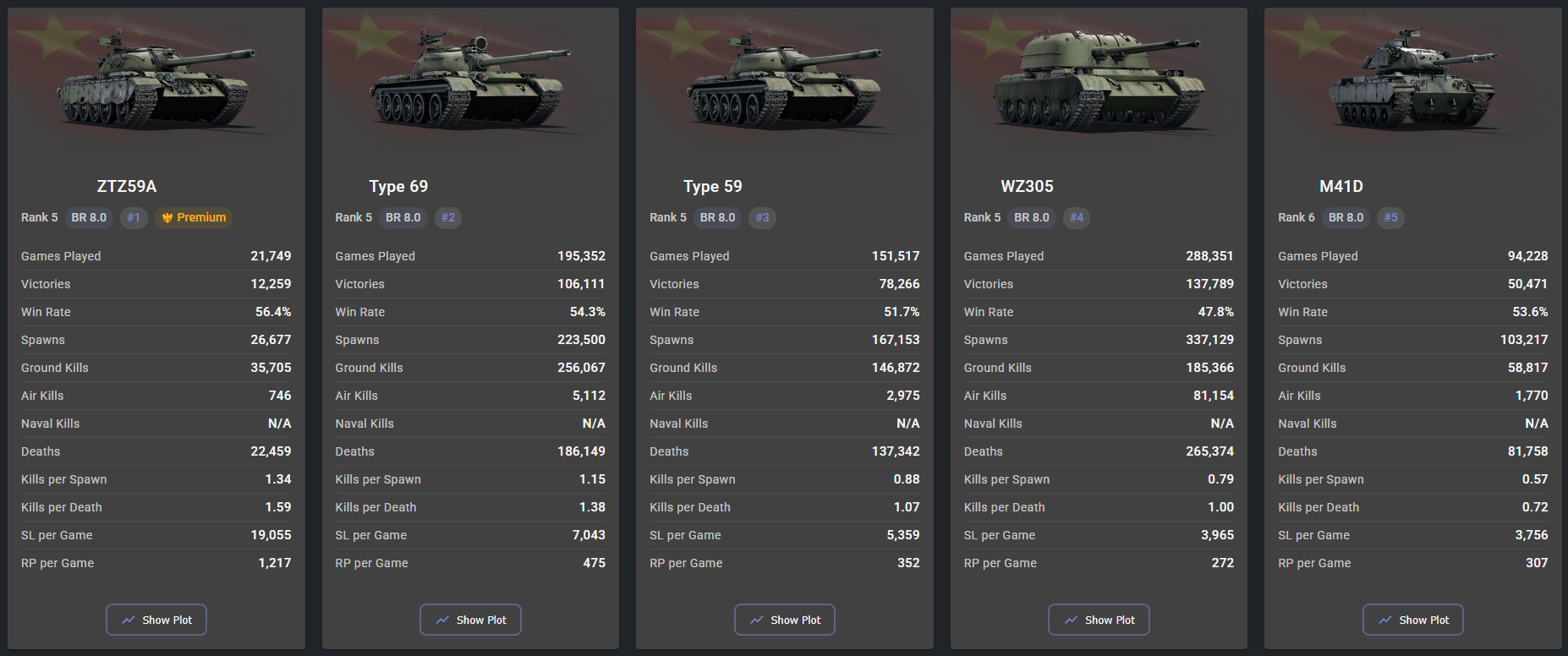The image size is (1568, 656).
Task: Open the M41D vehicle title
Action: (x=1341, y=186)
